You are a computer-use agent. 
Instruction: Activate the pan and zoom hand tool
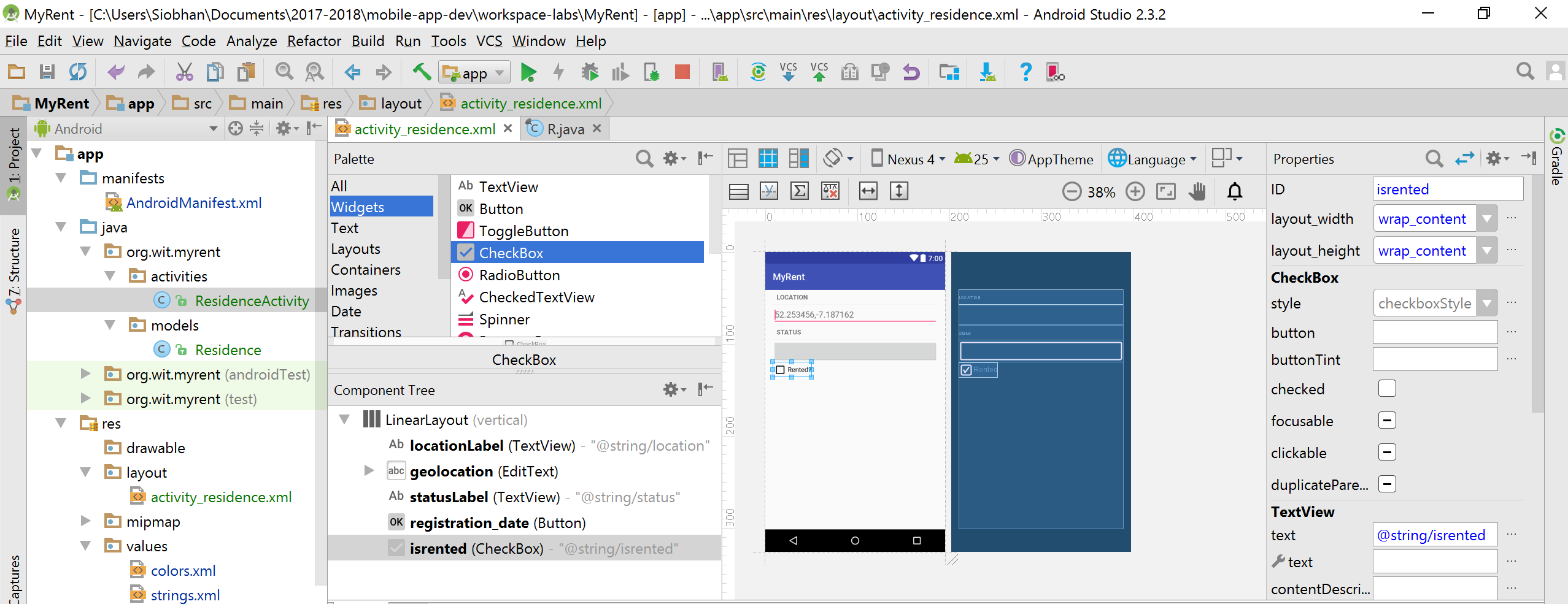(x=1197, y=191)
